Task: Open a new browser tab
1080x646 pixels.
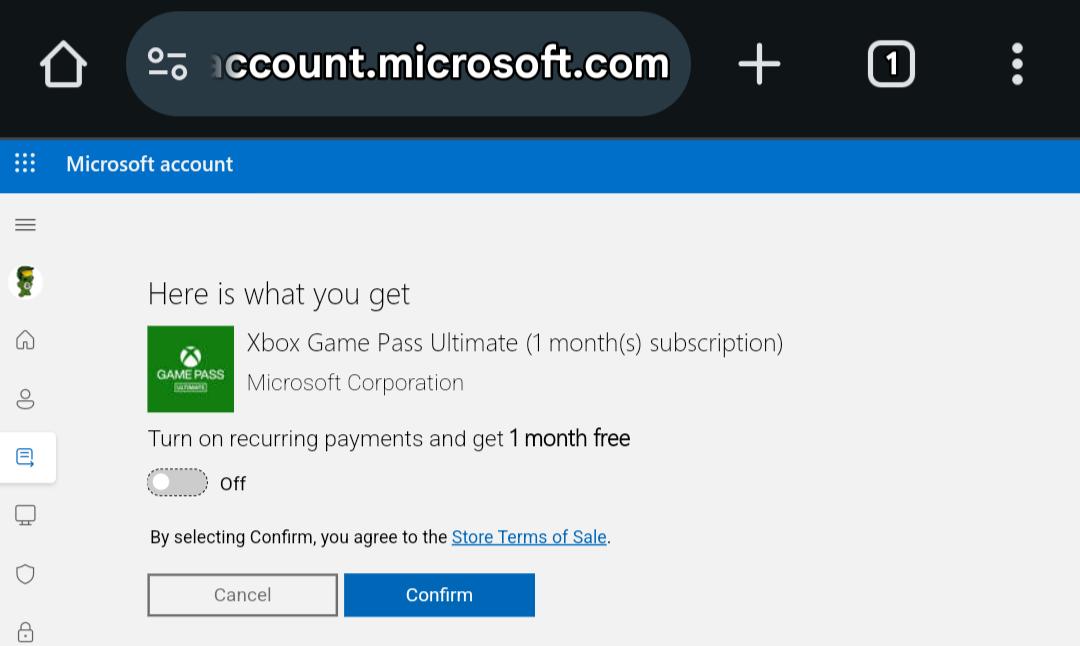Action: tap(759, 63)
